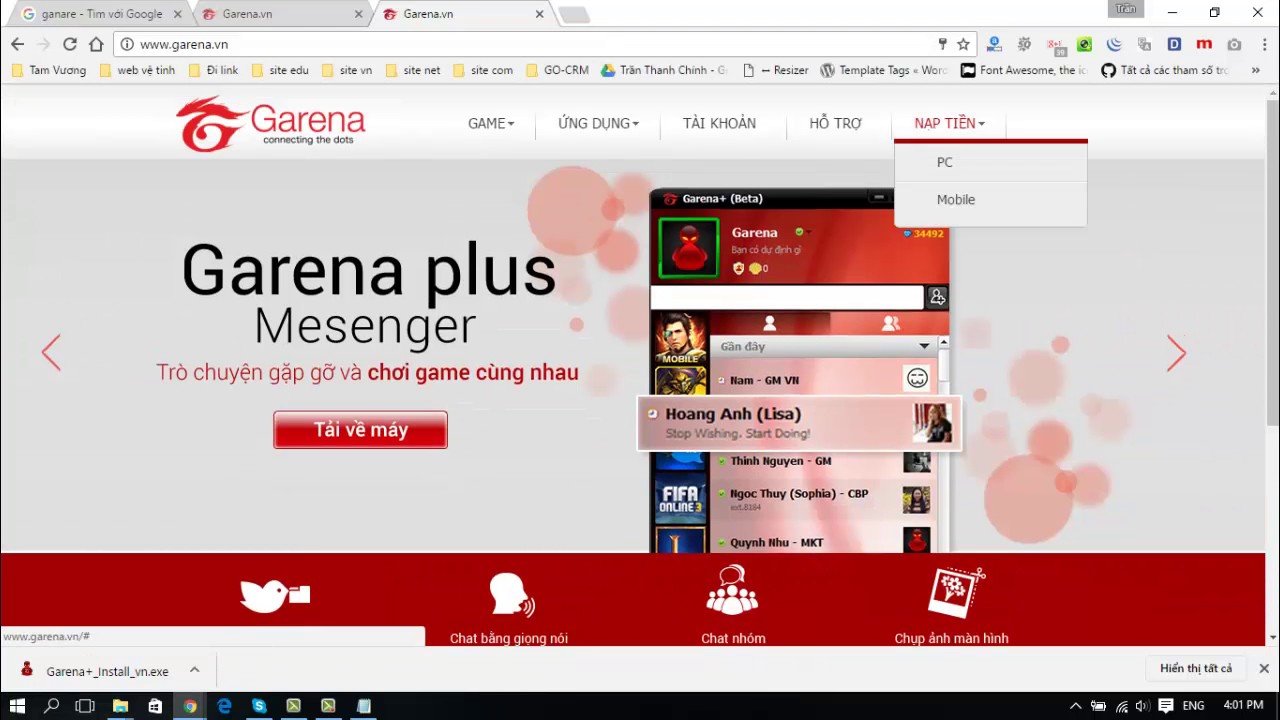Image resolution: width=1280 pixels, height=720 pixels.
Task: Show the previous slide with the left arrow
Action: (x=51, y=352)
